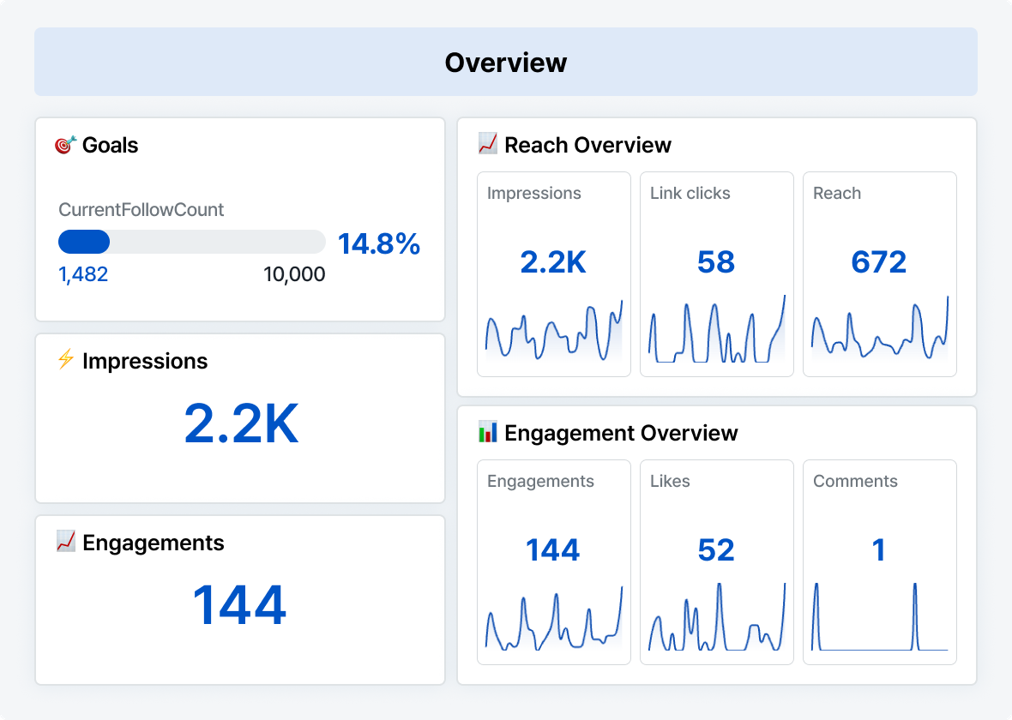Select the 2.2K Impressions value
Image resolution: width=1012 pixels, height=720 pixels.
(240, 424)
